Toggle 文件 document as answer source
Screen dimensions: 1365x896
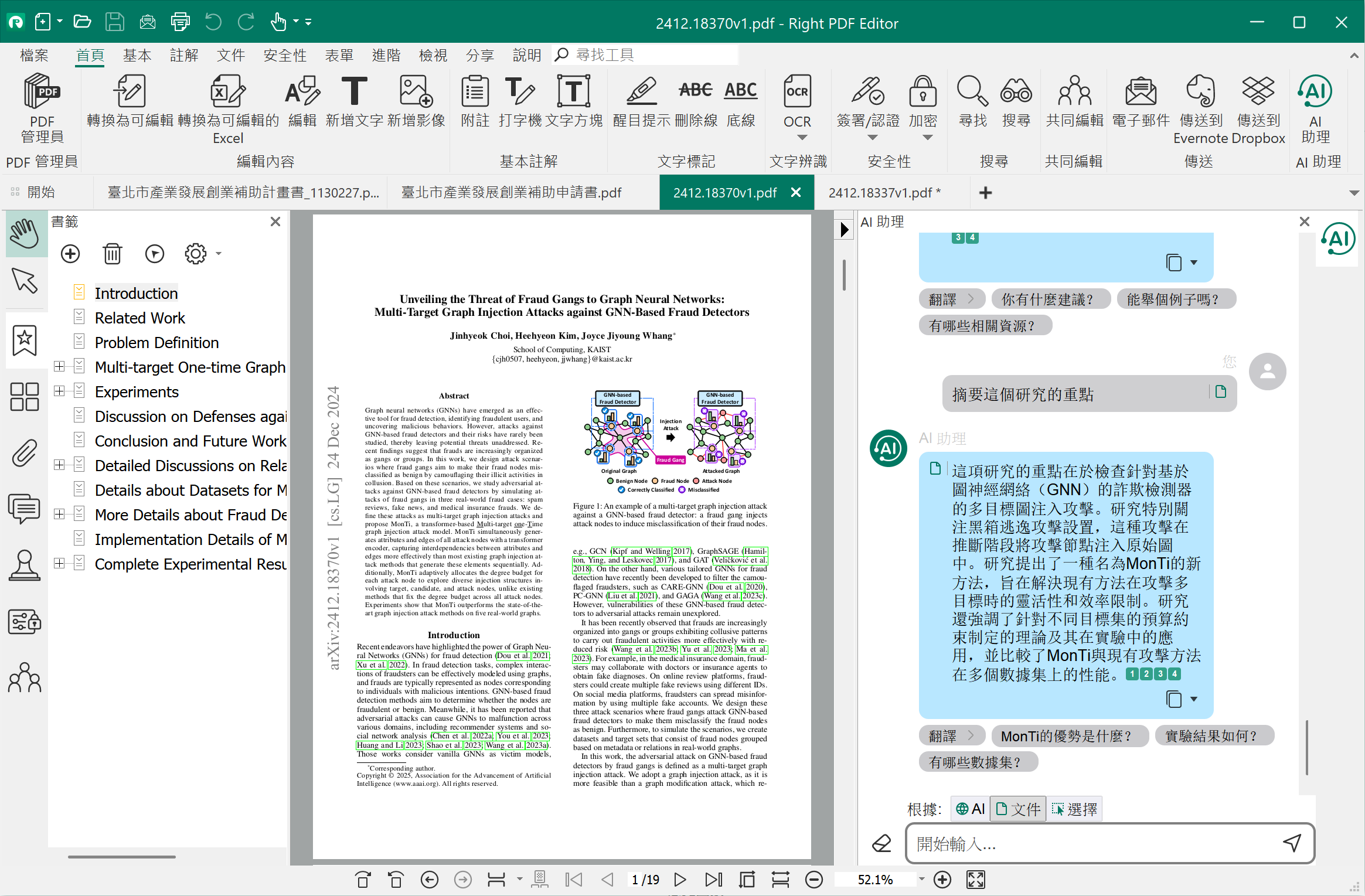click(1018, 809)
